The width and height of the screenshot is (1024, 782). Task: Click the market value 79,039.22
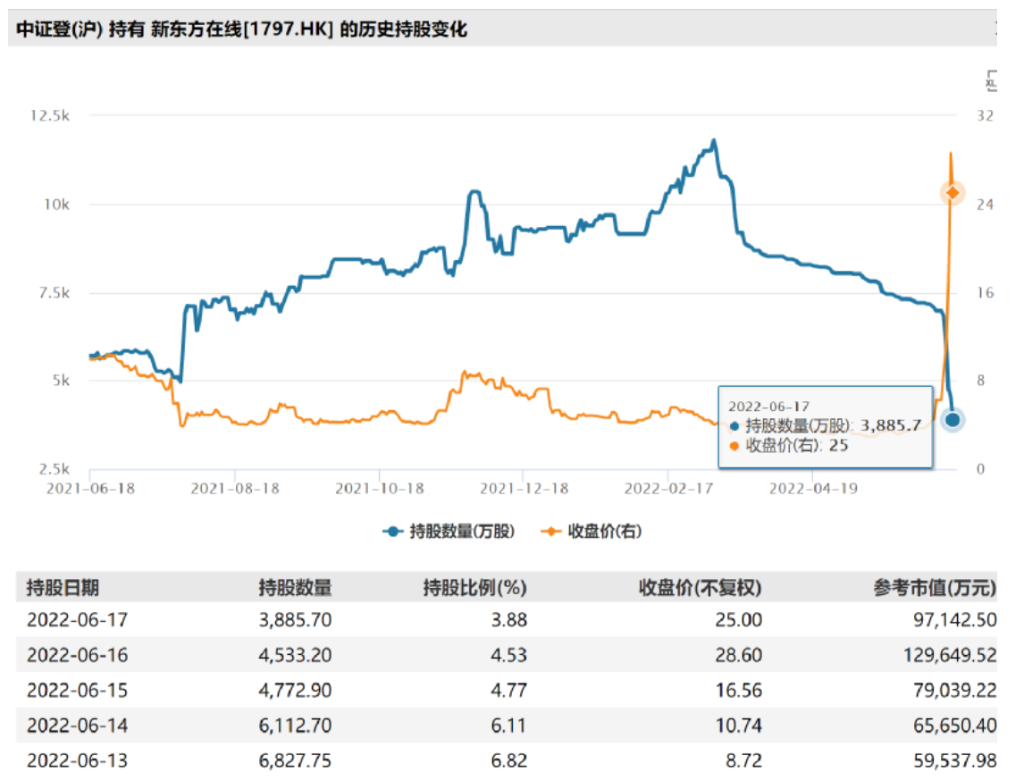pyautogui.click(x=955, y=690)
